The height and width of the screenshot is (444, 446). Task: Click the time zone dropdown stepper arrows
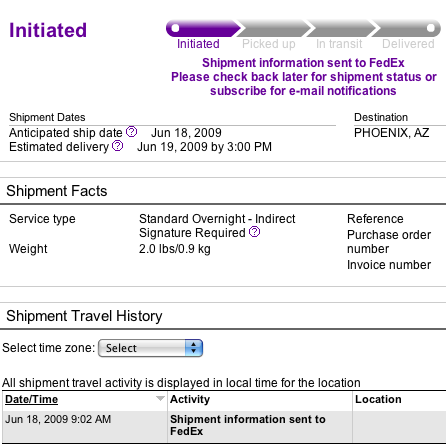tap(194, 348)
